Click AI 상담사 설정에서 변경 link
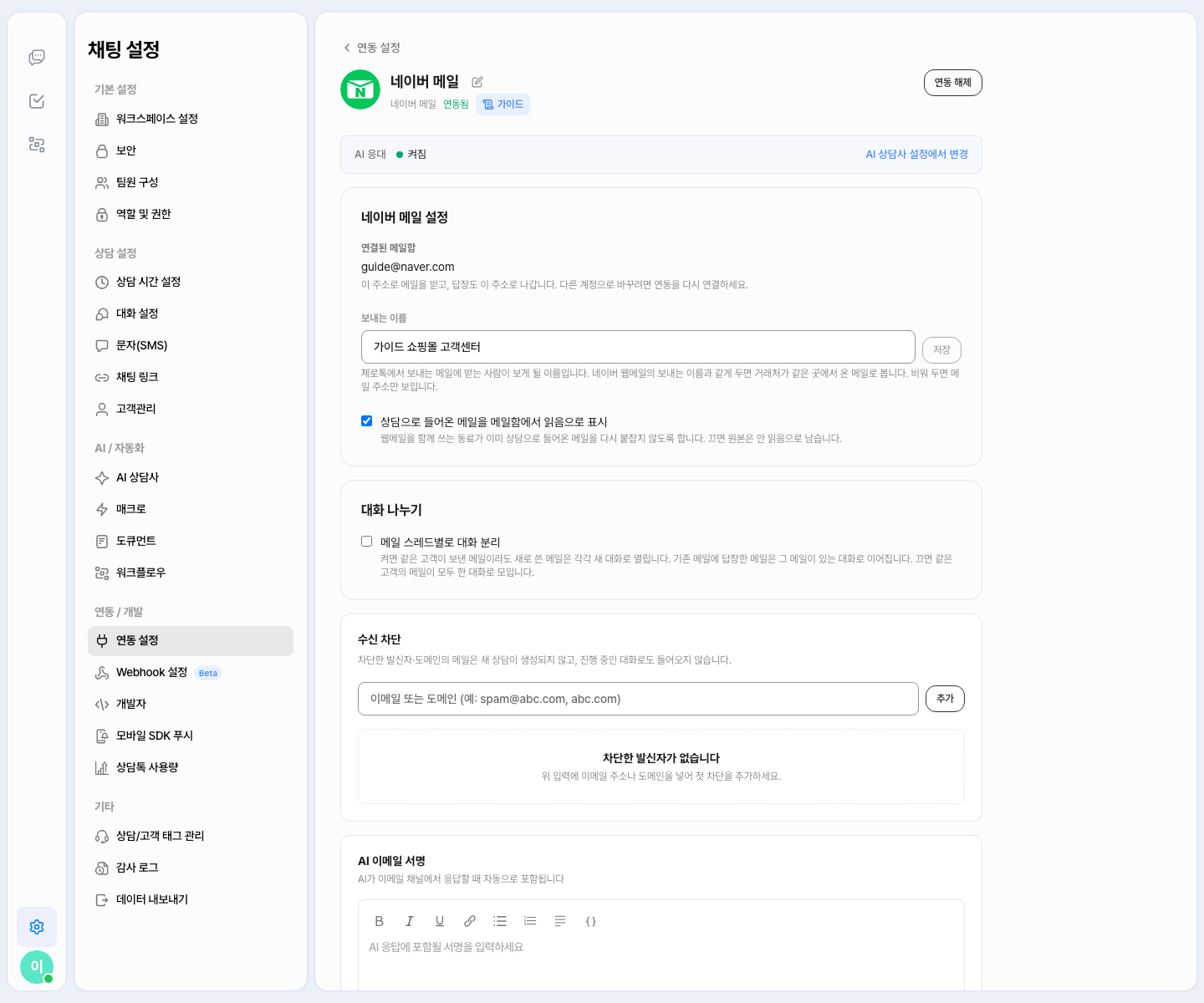The width and height of the screenshot is (1204, 1003). pyautogui.click(x=916, y=155)
